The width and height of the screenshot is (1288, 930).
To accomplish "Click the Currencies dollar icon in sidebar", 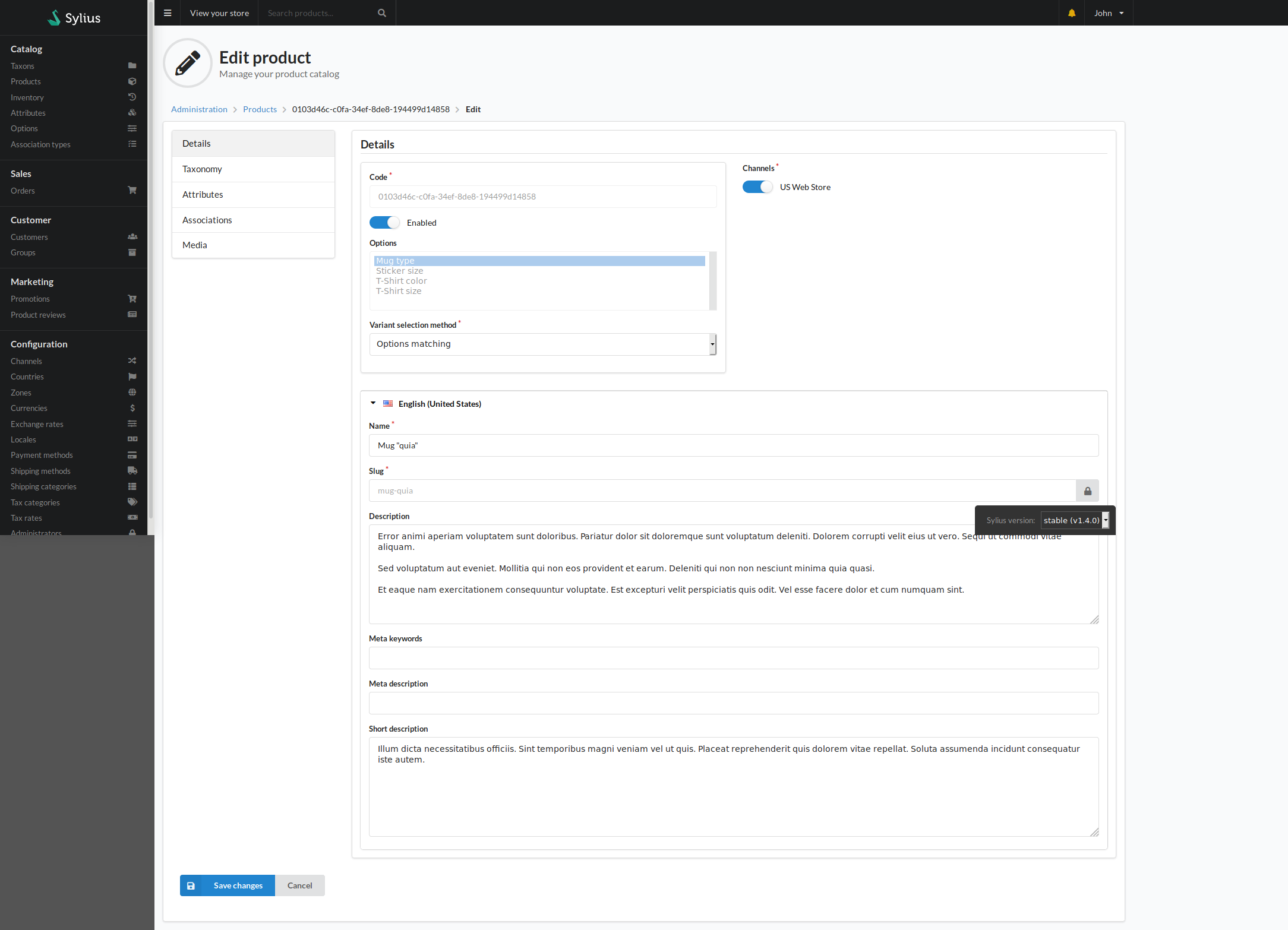I will tap(132, 408).
